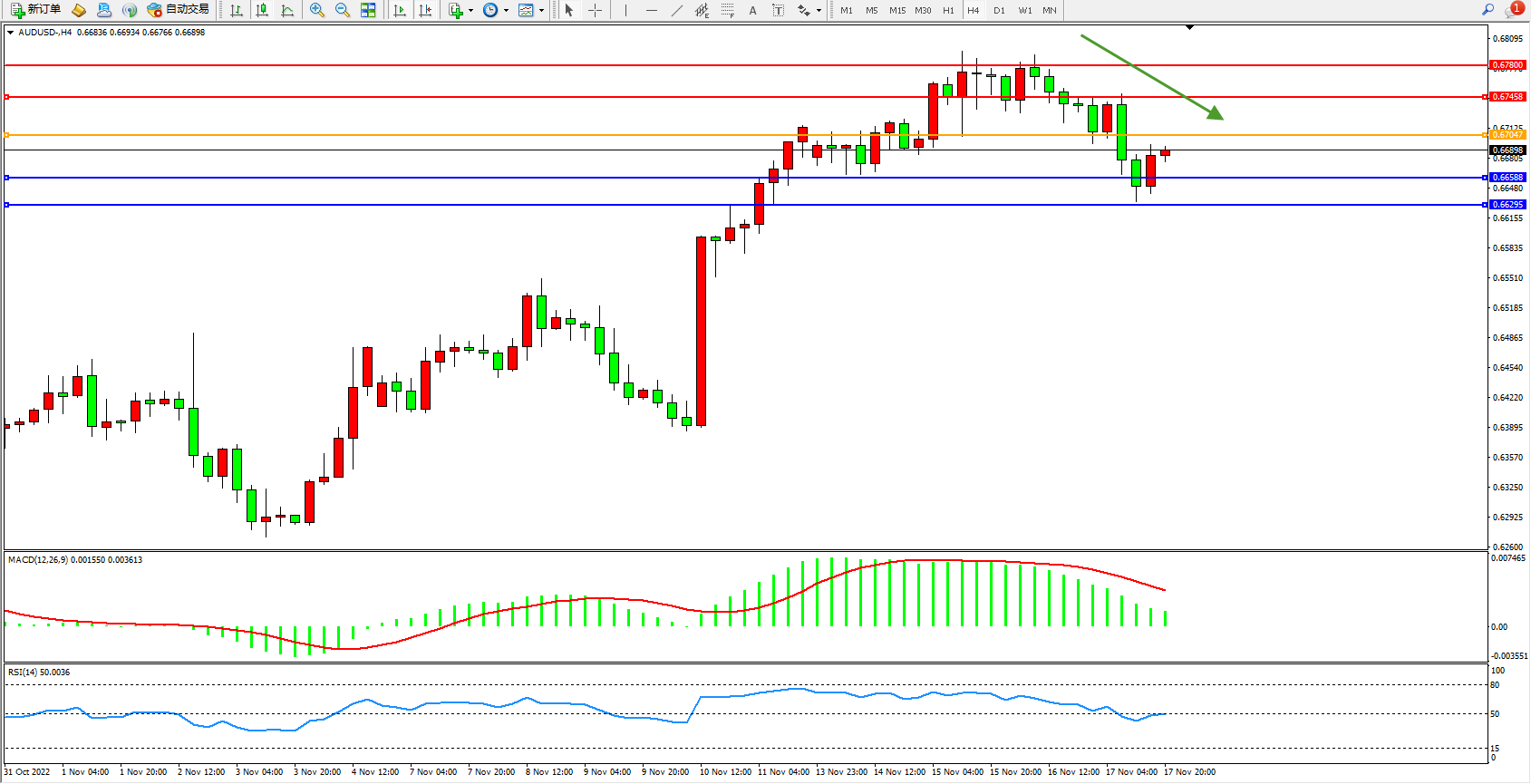Tile chart windows with grid icon
The height and width of the screenshot is (784, 1531).
(368, 10)
